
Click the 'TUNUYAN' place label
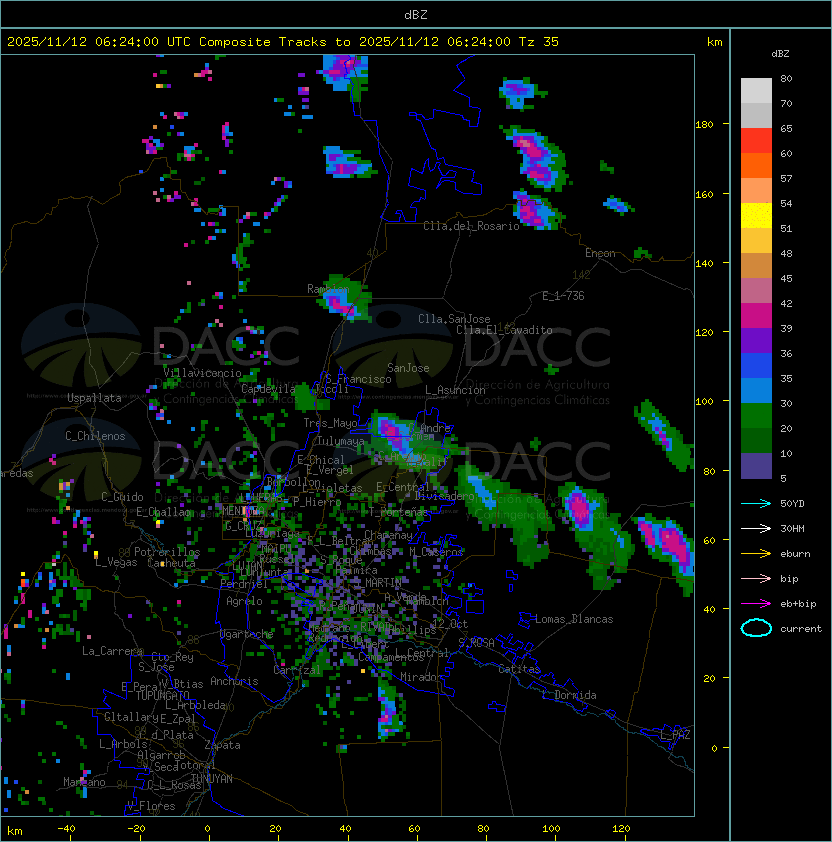pyautogui.click(x=212, y=779)
